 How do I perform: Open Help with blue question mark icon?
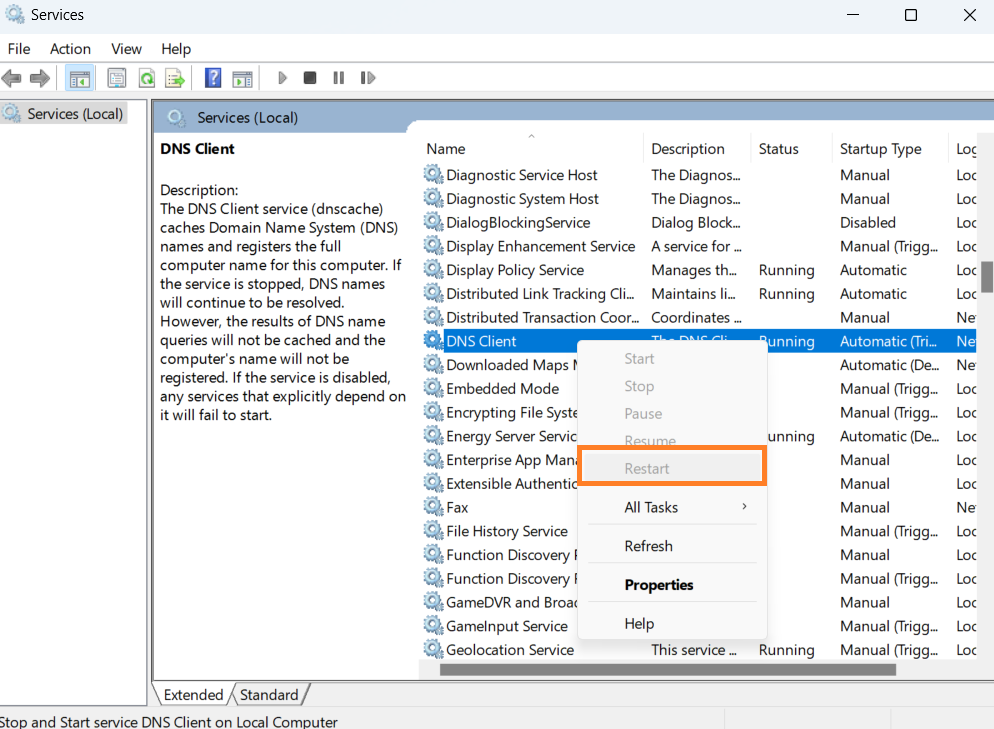(x=213, y=78)
